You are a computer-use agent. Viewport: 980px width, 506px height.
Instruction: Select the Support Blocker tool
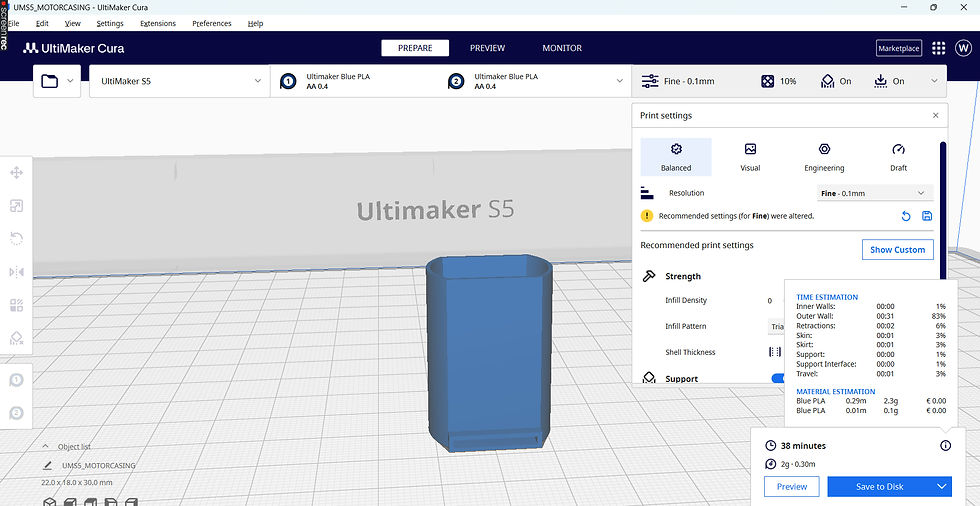point(17,338)
